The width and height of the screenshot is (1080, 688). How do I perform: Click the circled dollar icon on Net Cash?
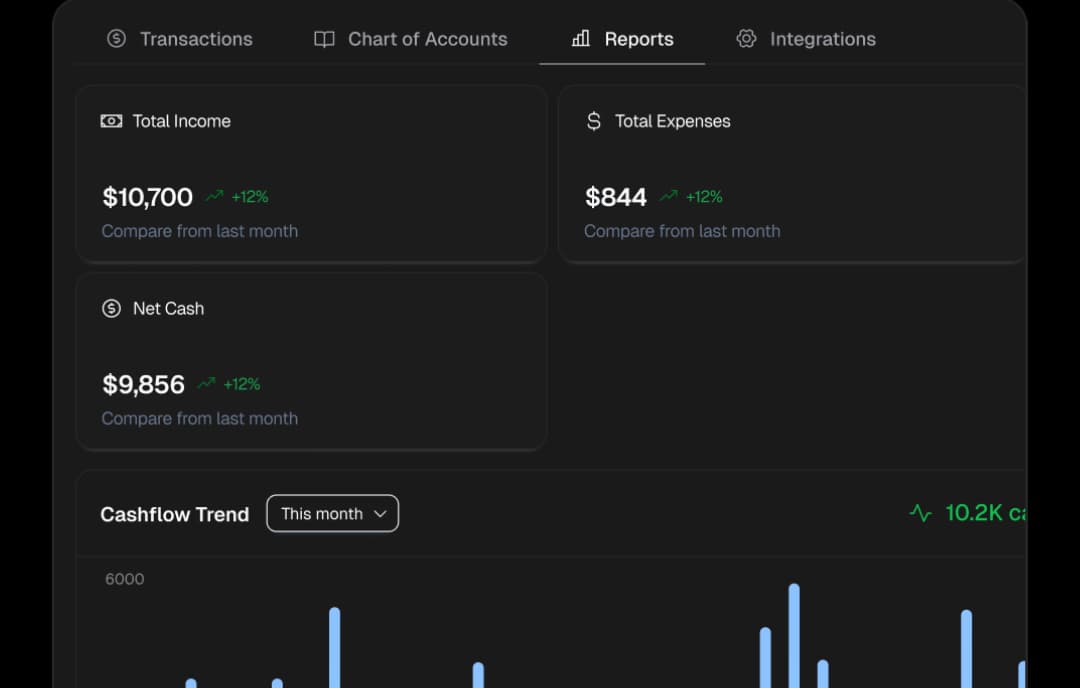[110, 308]
